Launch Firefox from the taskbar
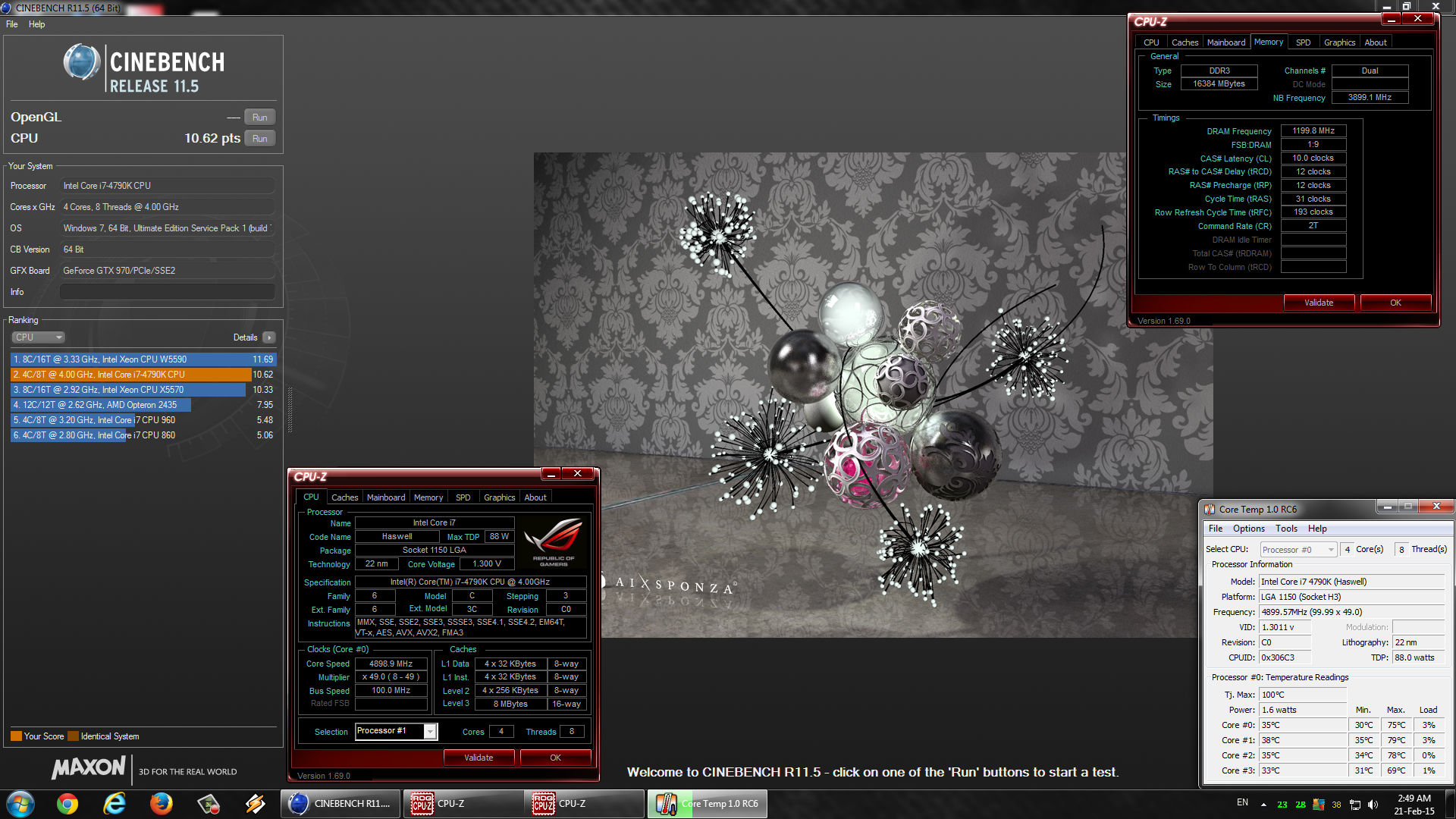Screen dimensions: 1456x819 161,803
